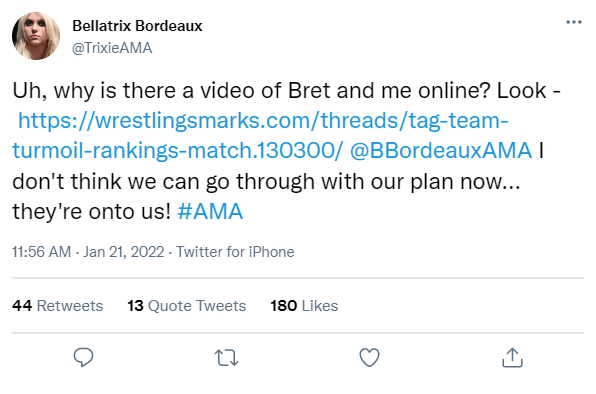The height and width of the screenshot is (394, 596).
Task: Share the tweet via the share icon
Action: point(512,358)
